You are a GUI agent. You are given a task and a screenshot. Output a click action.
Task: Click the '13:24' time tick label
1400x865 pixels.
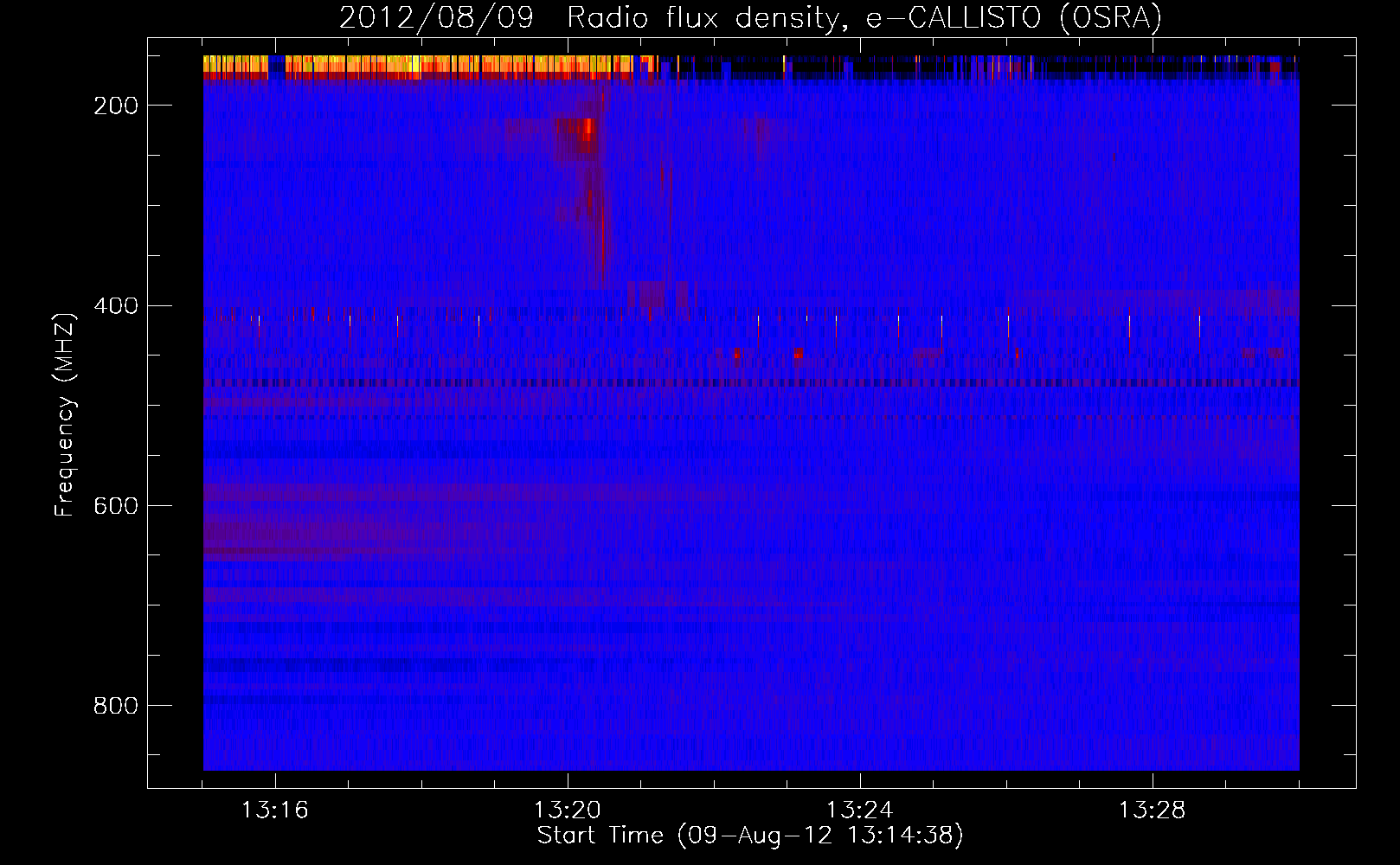[x=860, y=811]
